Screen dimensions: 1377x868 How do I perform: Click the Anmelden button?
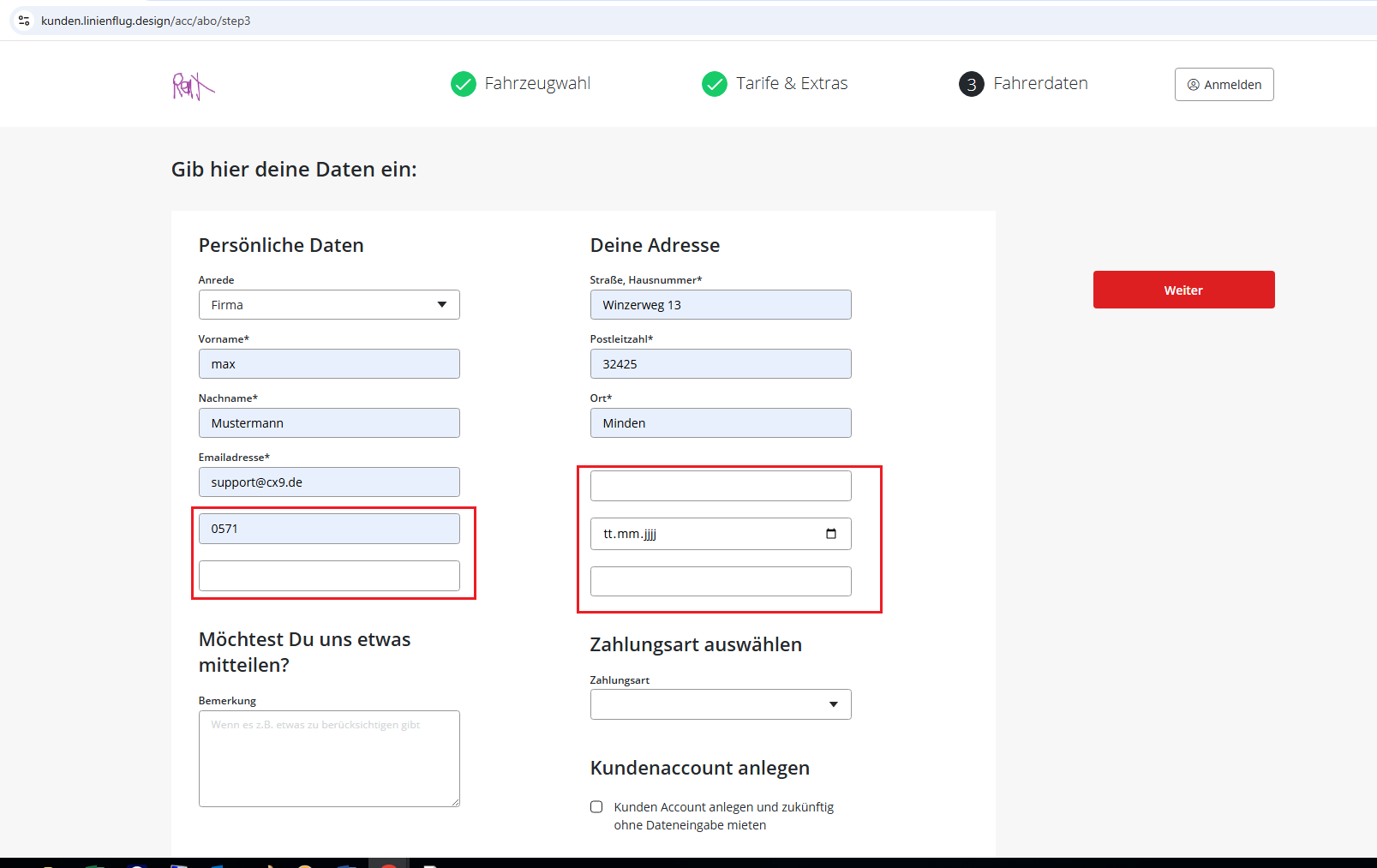coord(1224,85)
